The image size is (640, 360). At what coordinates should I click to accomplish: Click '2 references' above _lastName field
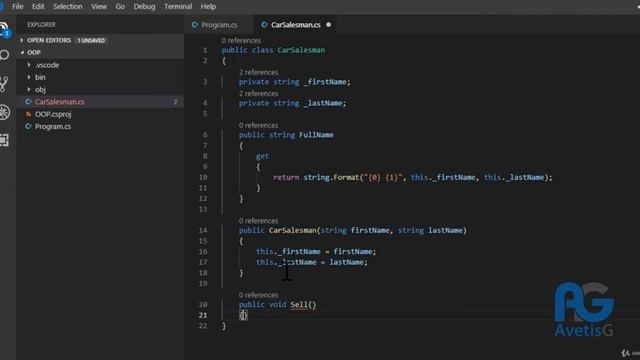[x=258, y=93]
